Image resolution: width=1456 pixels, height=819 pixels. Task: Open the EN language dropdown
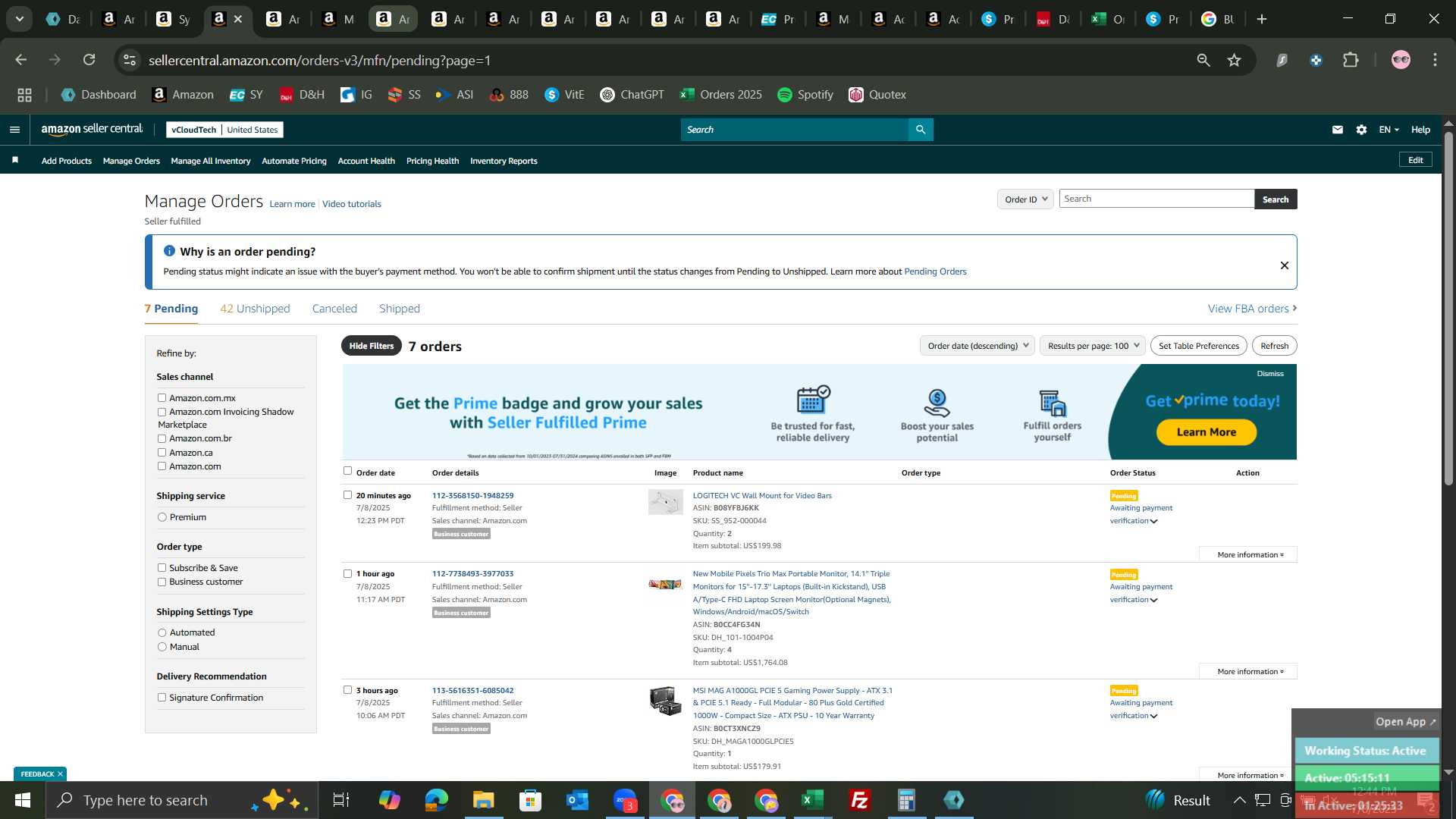[x=1389, y=130]
